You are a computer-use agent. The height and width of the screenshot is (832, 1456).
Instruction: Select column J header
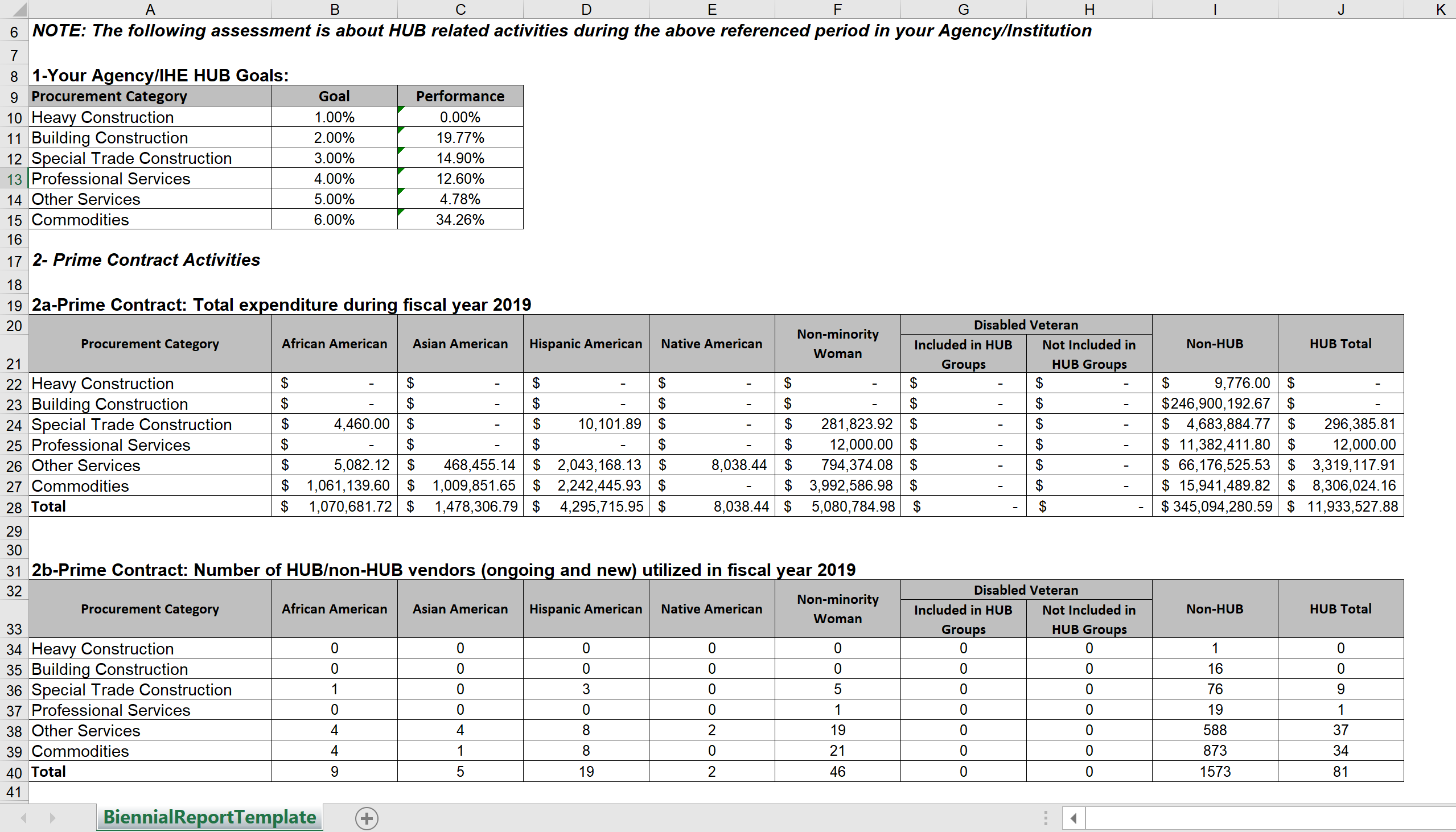tap(1340, 9)
